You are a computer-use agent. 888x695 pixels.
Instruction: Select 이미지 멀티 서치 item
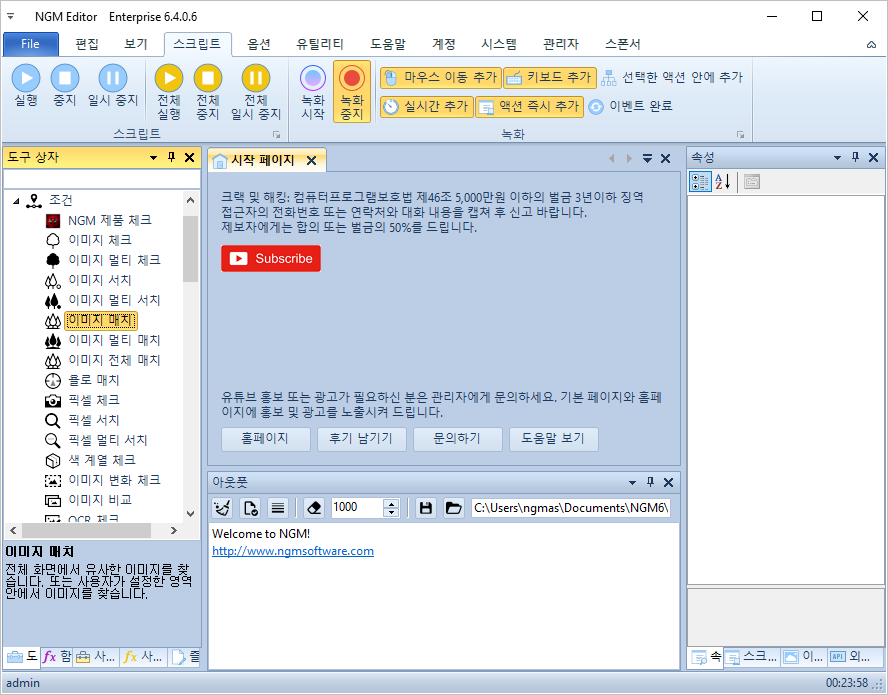click(114, 300)
